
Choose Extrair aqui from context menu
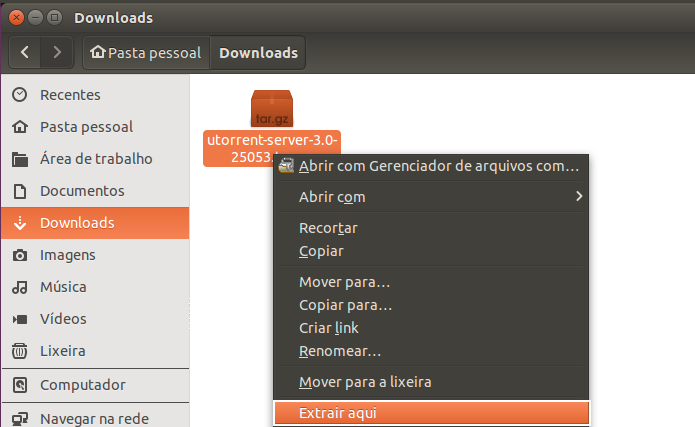point(431,413)
